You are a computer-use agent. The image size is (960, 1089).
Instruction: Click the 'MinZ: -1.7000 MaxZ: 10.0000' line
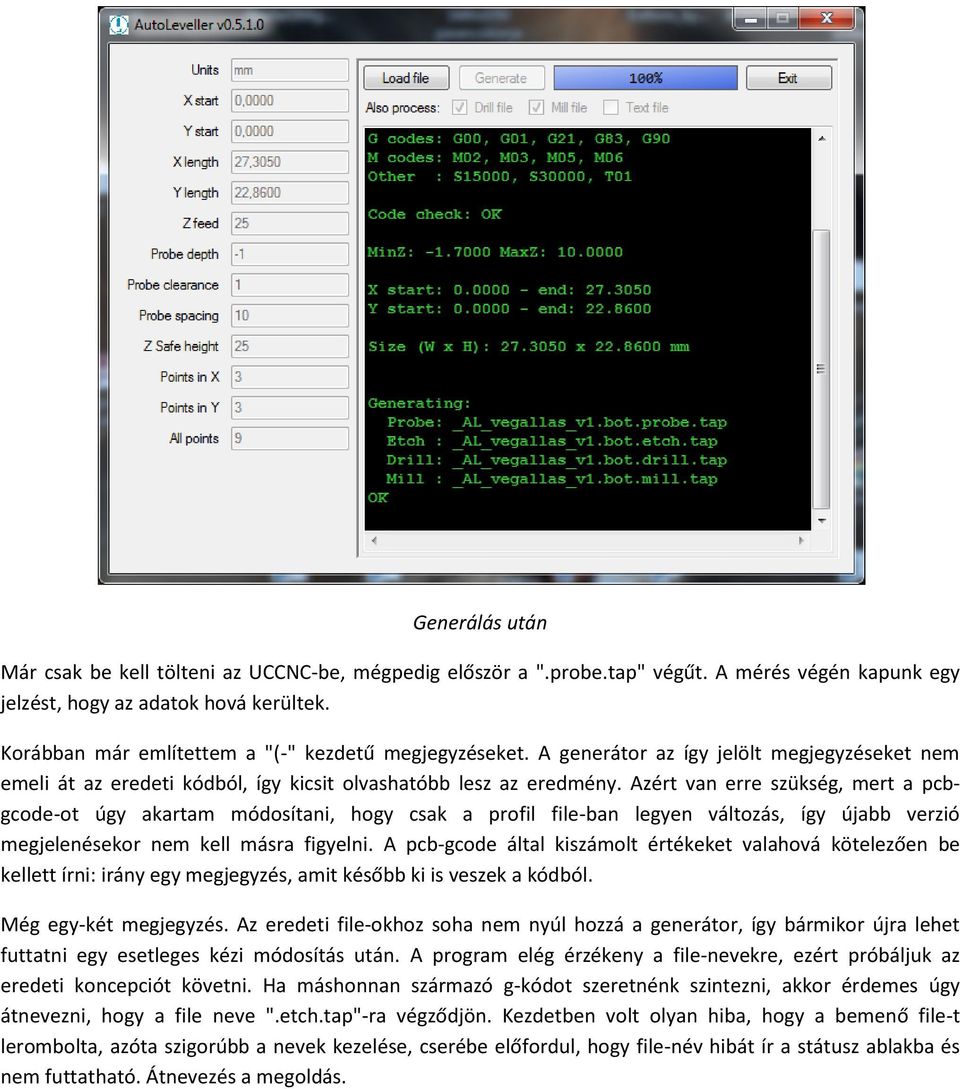(x=495, y=252)
